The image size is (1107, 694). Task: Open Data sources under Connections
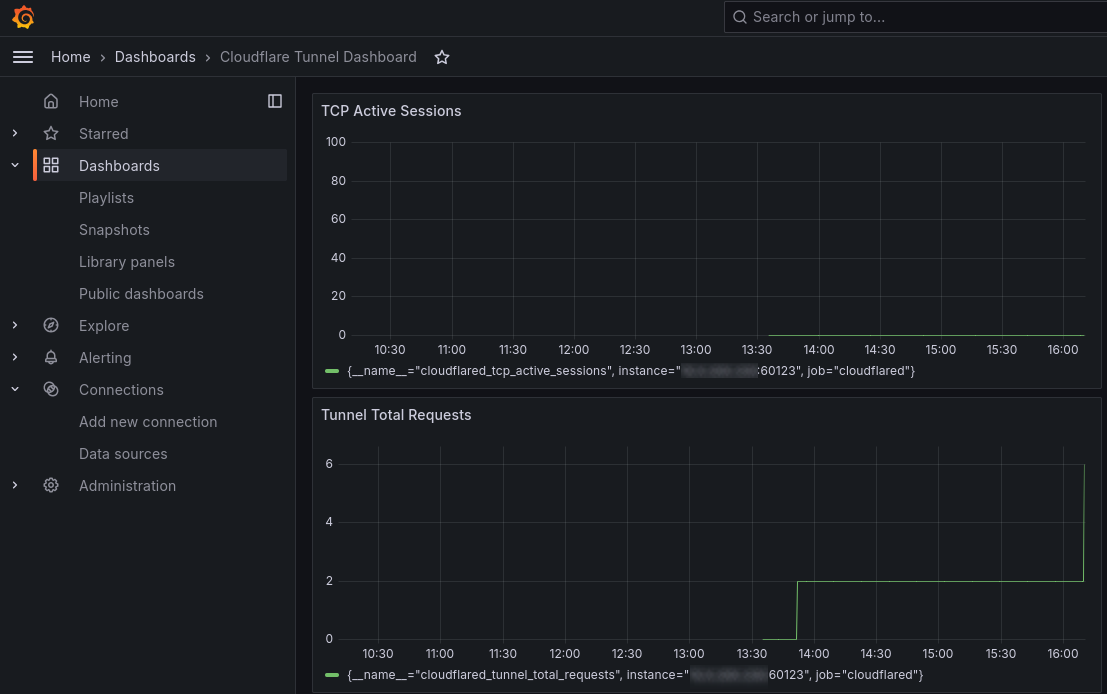point(124,454)
